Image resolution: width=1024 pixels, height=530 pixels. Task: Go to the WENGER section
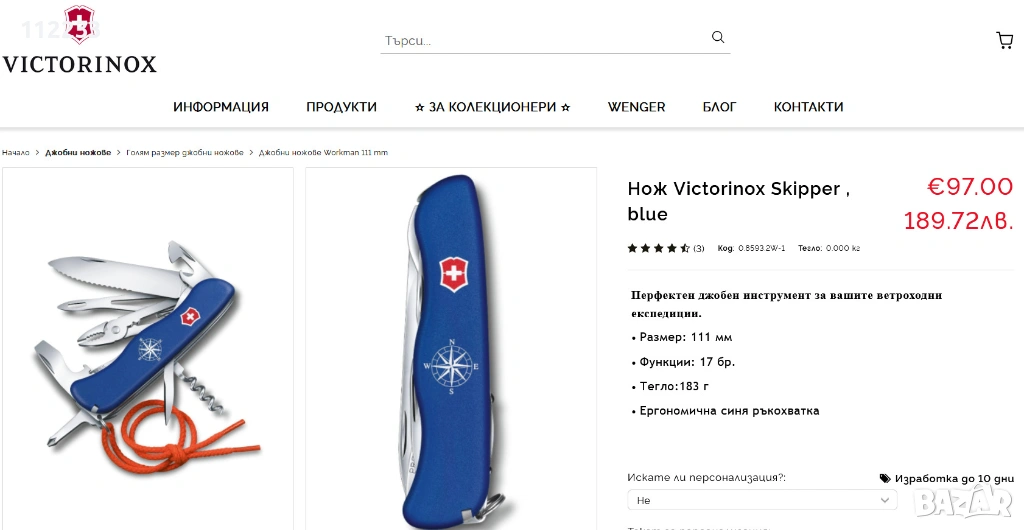(x=636, y=106)
